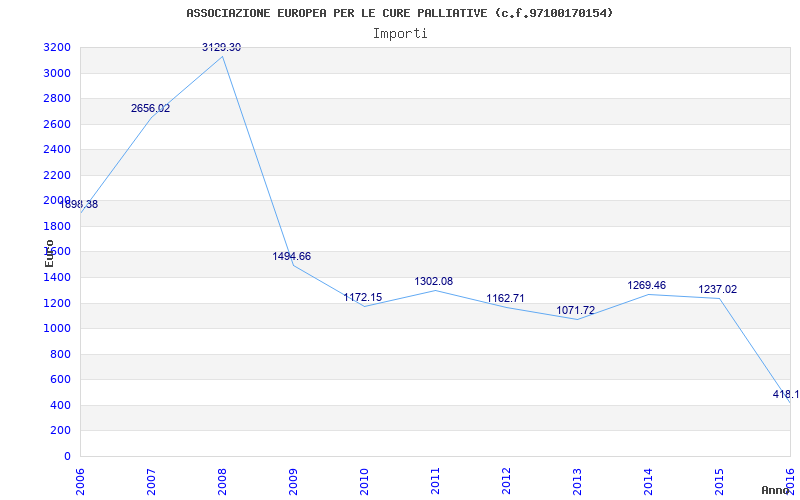Select the 2656.02 data label
The height and width of the screenshot is (500, 800).
coord(151,108)
